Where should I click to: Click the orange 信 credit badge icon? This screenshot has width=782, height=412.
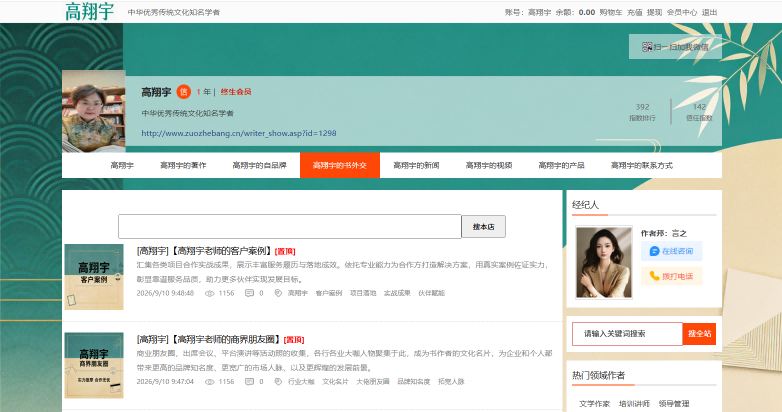point(184,92)
